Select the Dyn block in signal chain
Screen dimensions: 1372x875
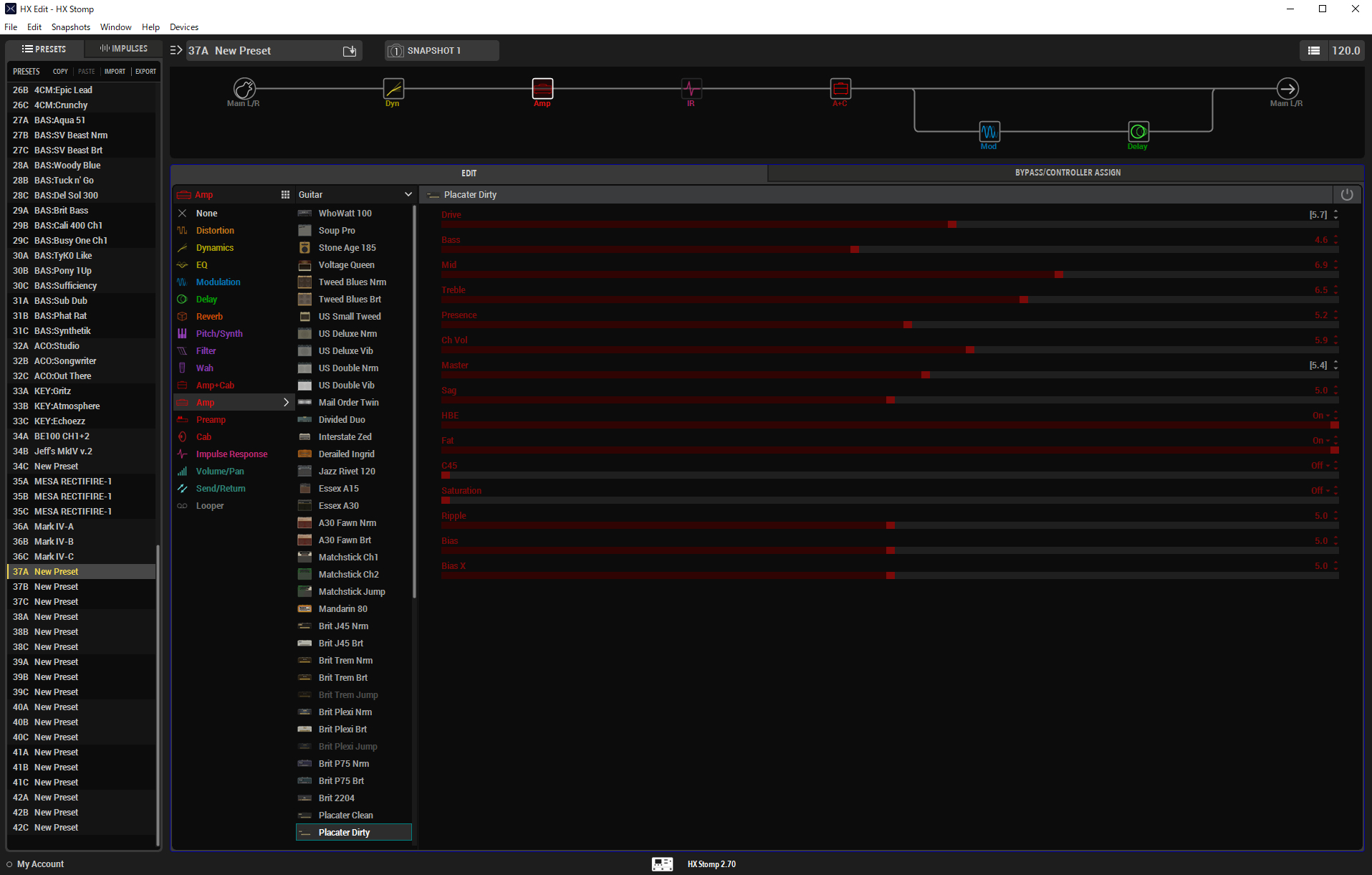click(393, 89)
